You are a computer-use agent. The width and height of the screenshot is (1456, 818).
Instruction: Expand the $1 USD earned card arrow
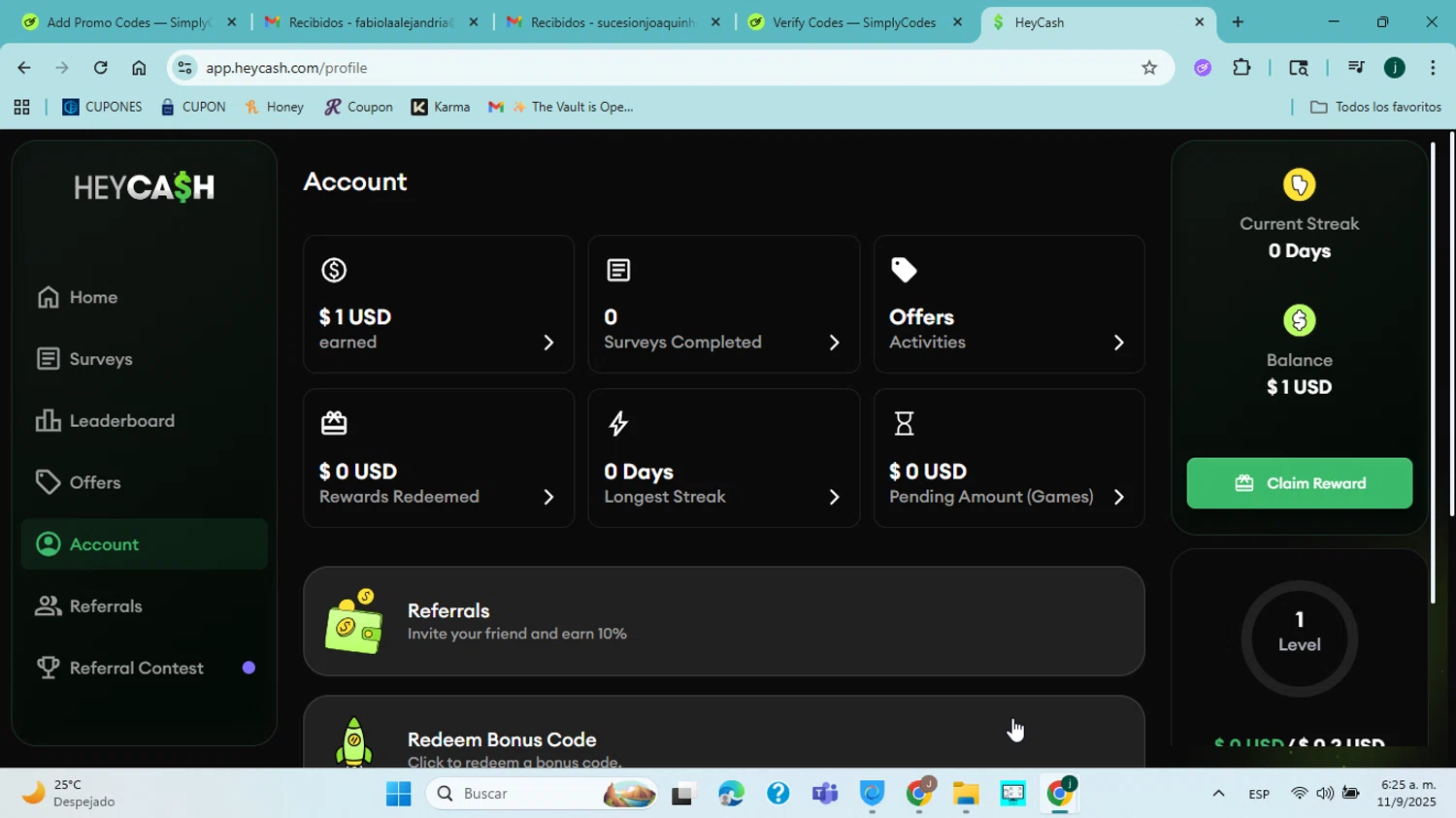point(548,343)
